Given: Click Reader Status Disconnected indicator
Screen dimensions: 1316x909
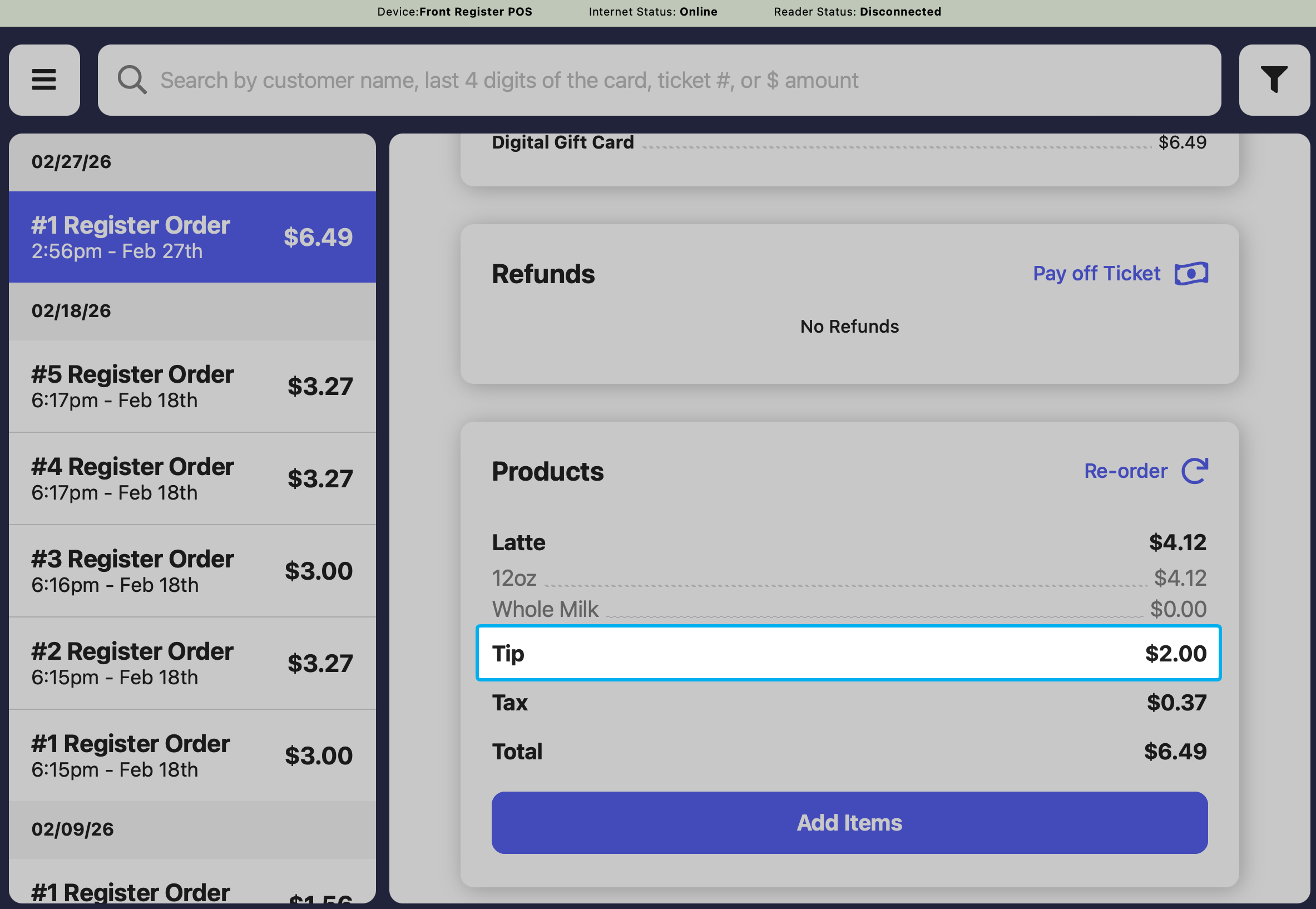Looking at the screenshot, I should tap(857, 12).
